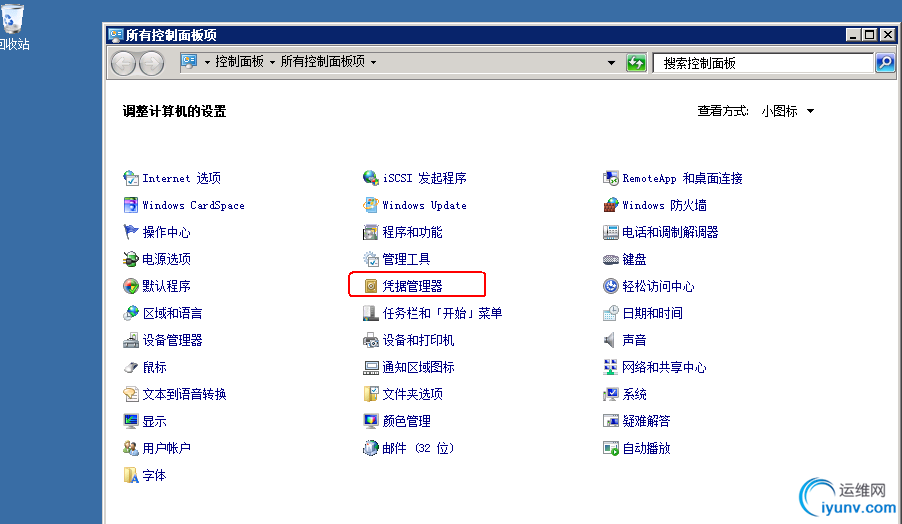Image resolution: width=902 pixels, height=524 pixels.
Task: Open the 字体 icon
Action: pos(131,475)
